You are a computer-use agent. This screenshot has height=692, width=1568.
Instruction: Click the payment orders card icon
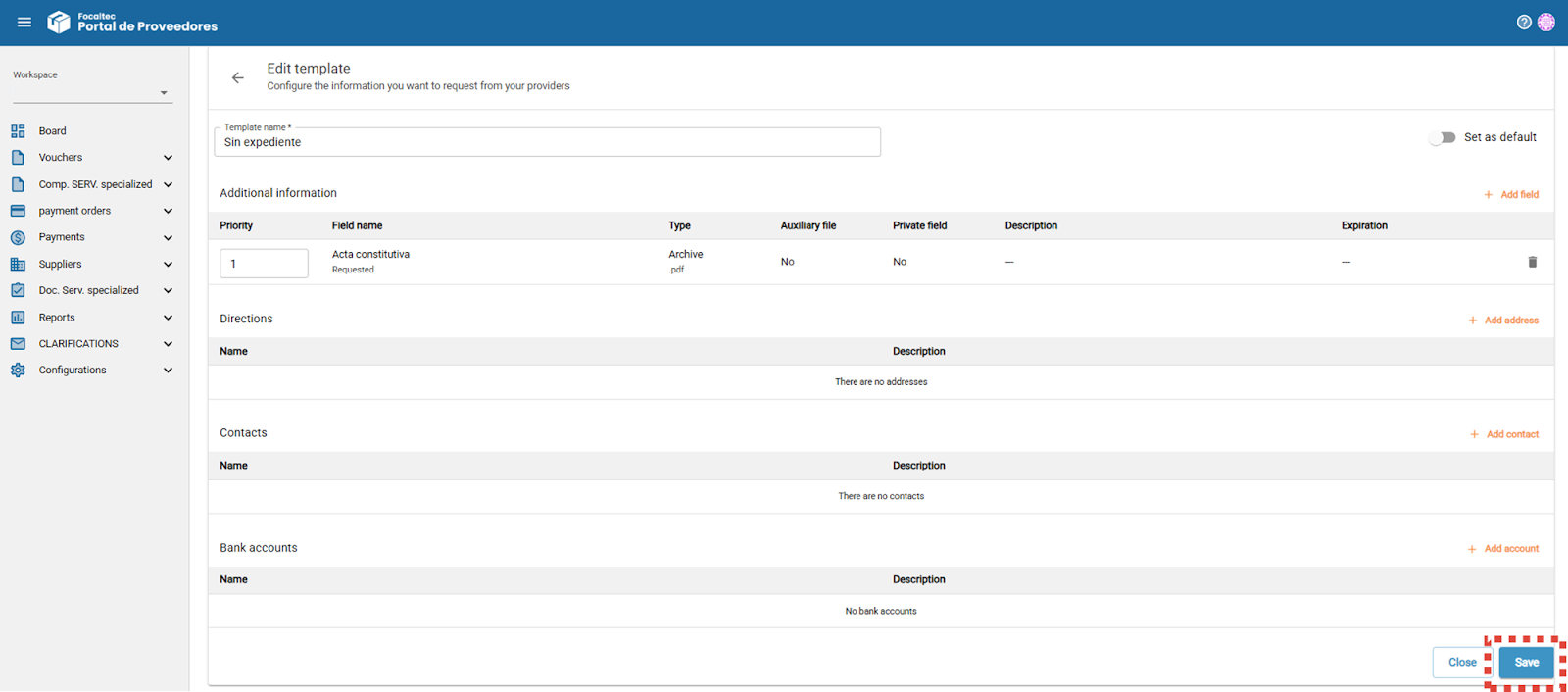click(x=18, y=211)
